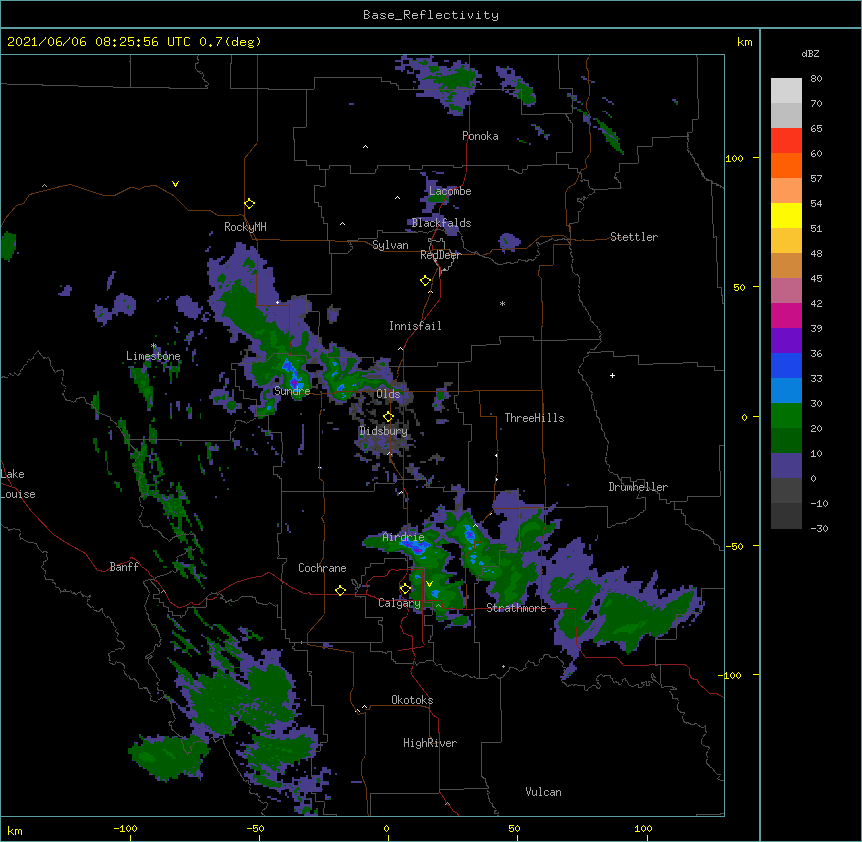Click the Limestone label
The width and height of the screenshot is (862, 842).
153,356
